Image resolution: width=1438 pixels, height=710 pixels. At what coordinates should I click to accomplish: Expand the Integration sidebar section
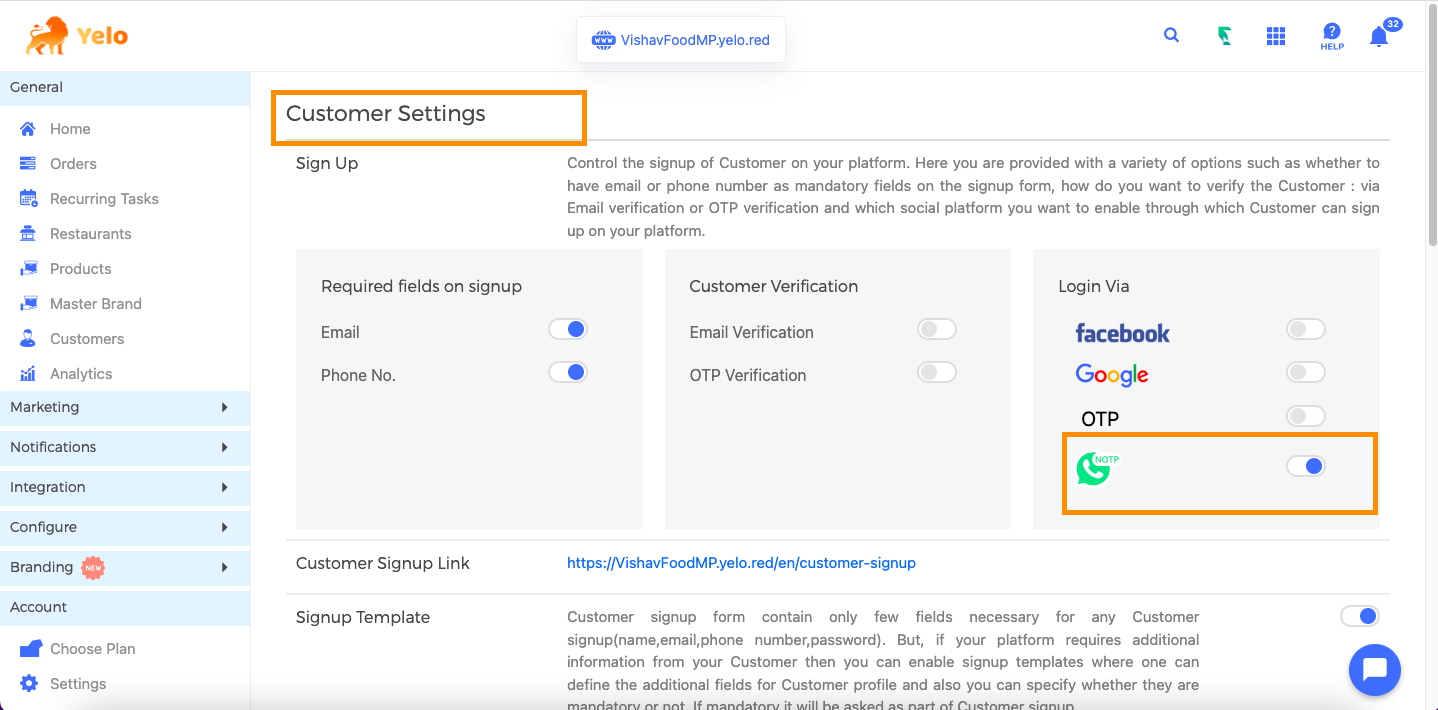point(125,487)
